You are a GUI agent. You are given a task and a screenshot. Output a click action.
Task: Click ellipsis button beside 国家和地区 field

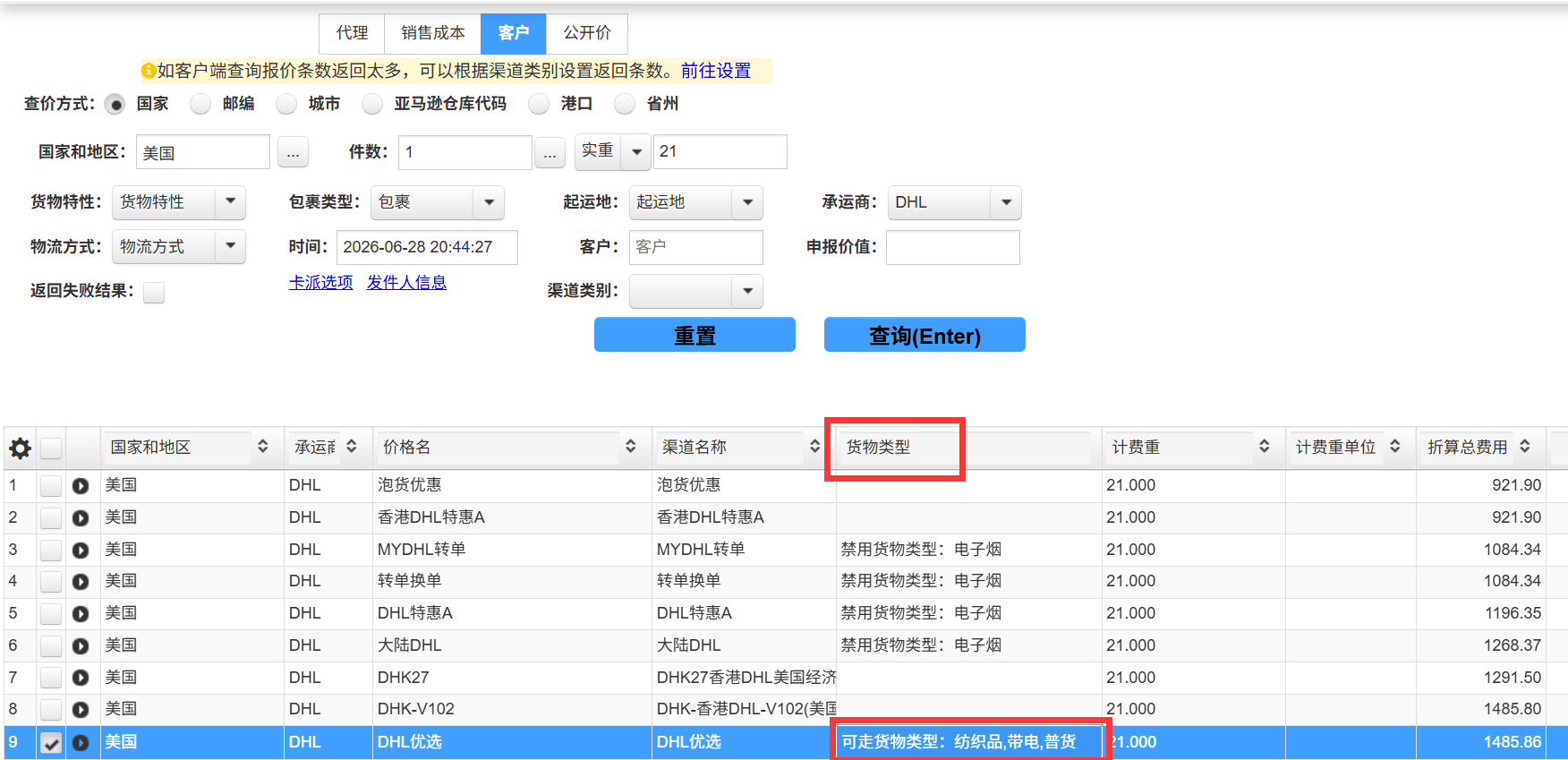coord(293,152)
